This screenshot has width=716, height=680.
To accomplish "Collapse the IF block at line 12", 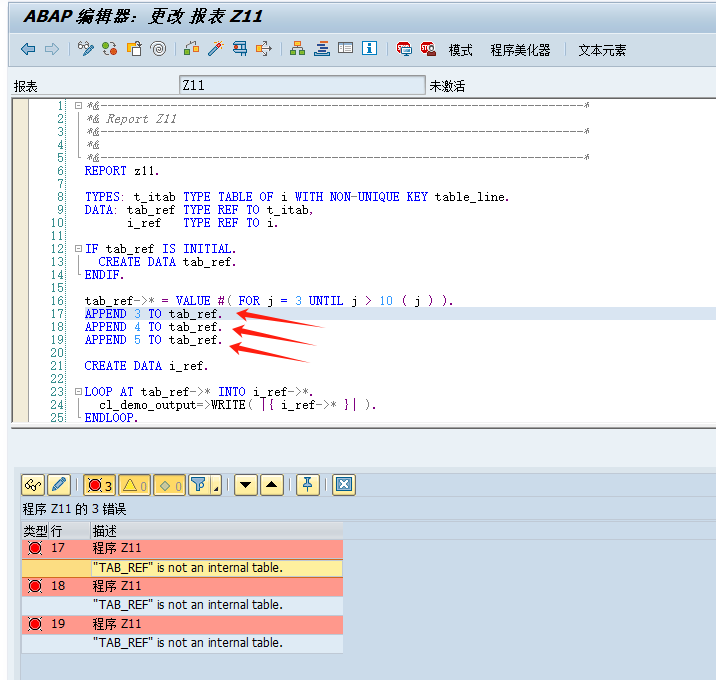I will (78, 248).
